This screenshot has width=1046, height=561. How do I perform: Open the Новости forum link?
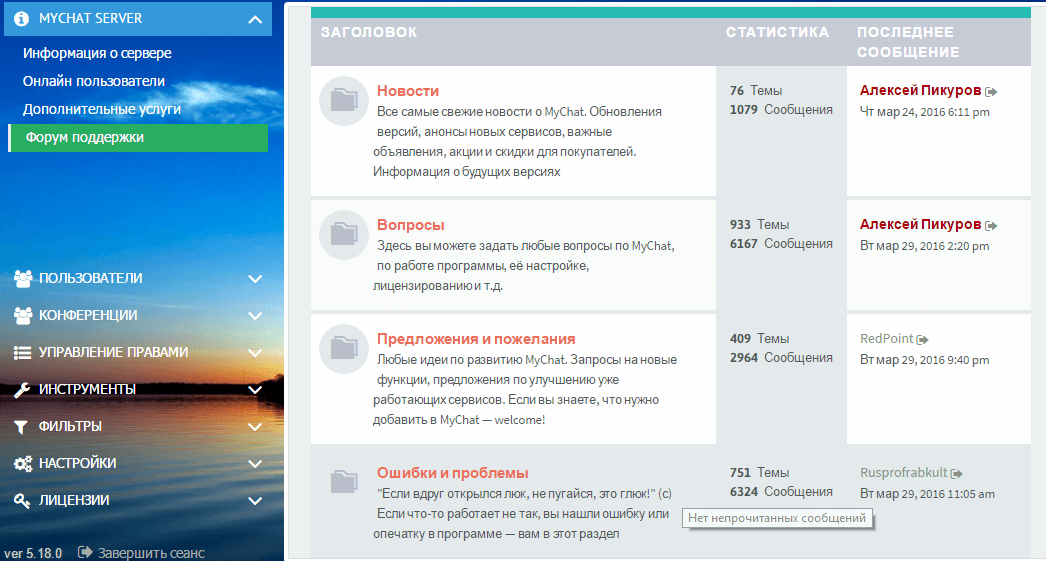pyautogui.click(x=408, y=91)
